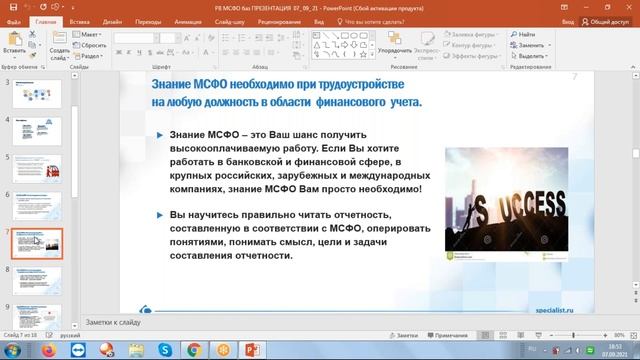640x360 pixels.
Task: Click the Copy icon in clipboard group
Action: [32, 45]
